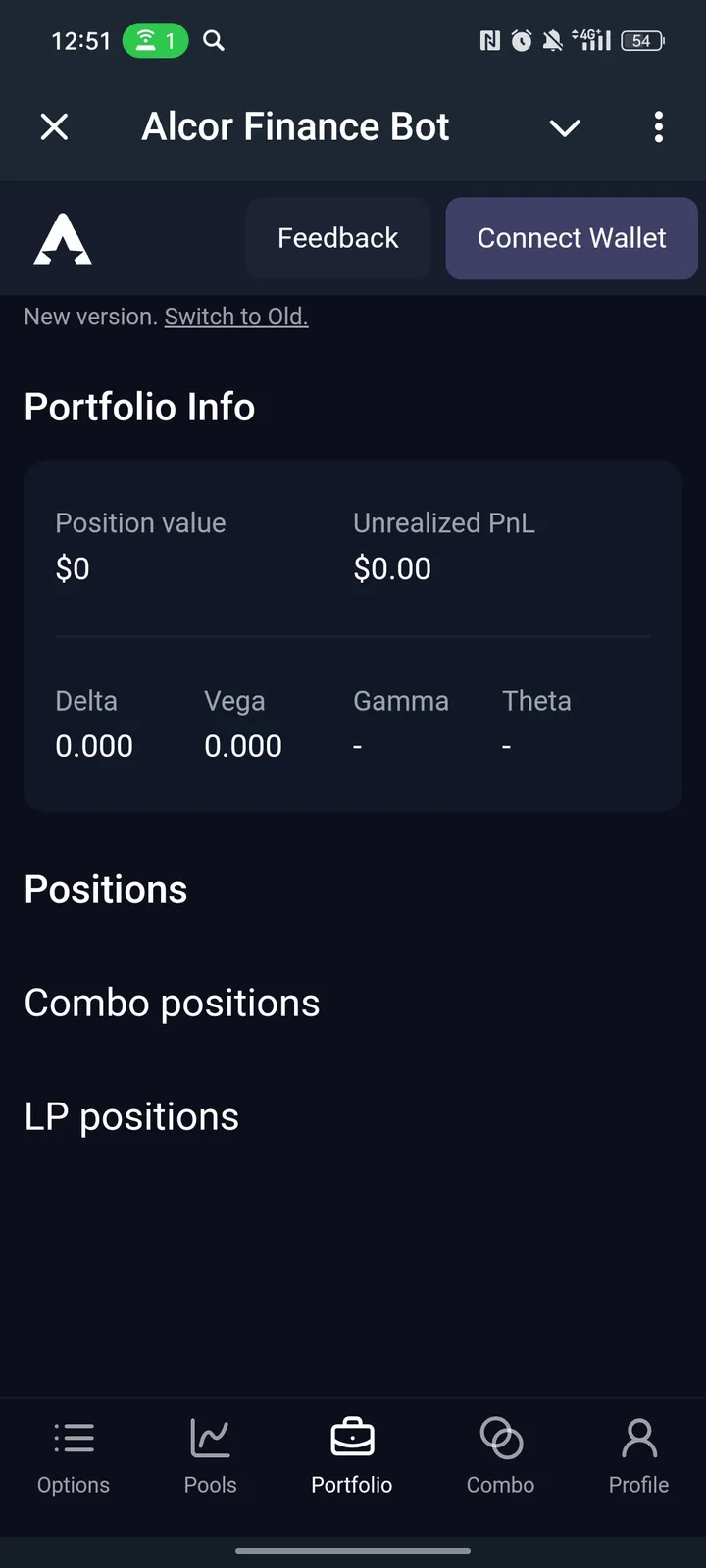The height and width of the screenshot is (1568, 706).
Task: Tap the Alcor logo icon
Action: [x=63, y=239]
